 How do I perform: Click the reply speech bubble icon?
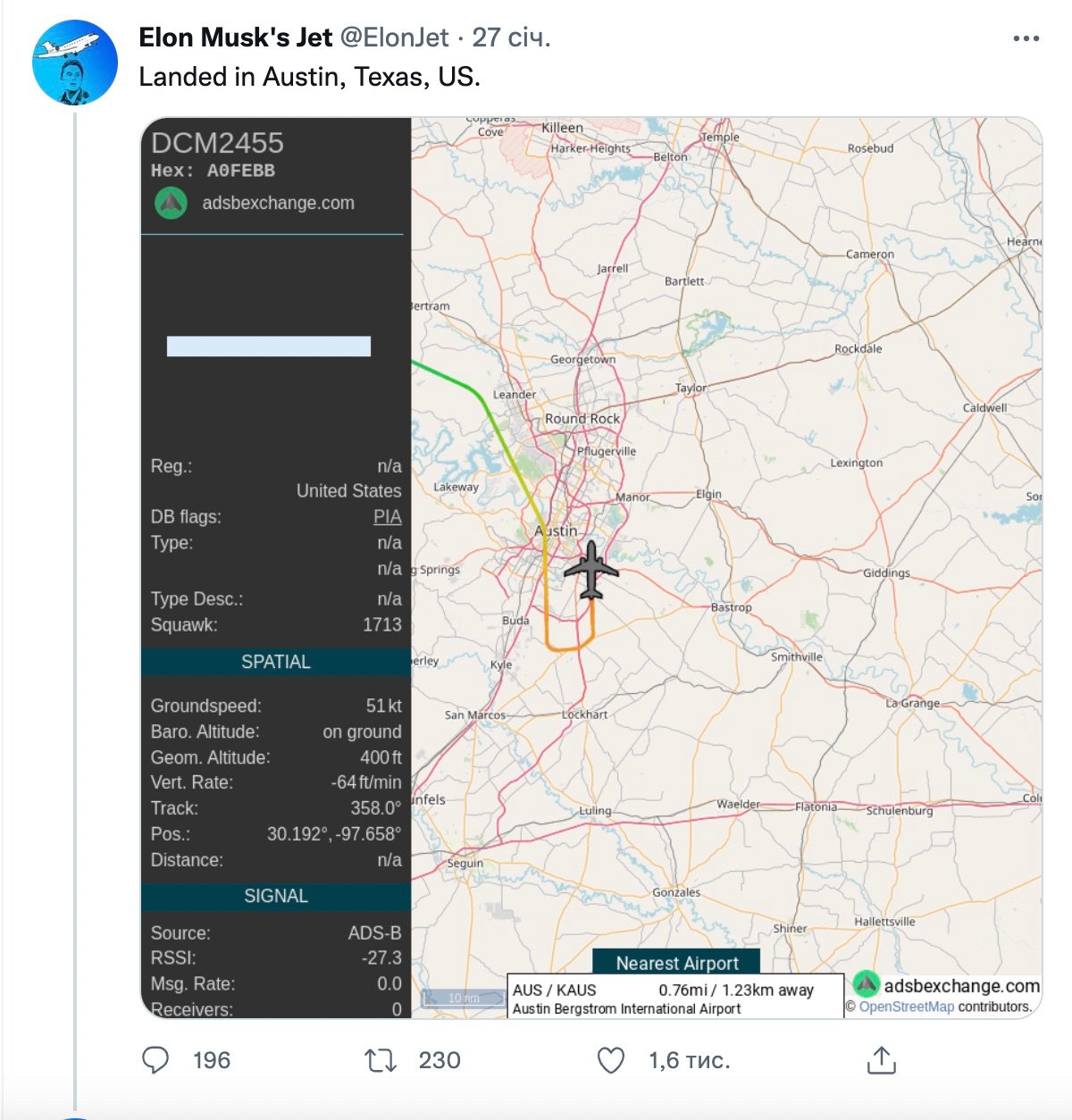coord(155,1060)
